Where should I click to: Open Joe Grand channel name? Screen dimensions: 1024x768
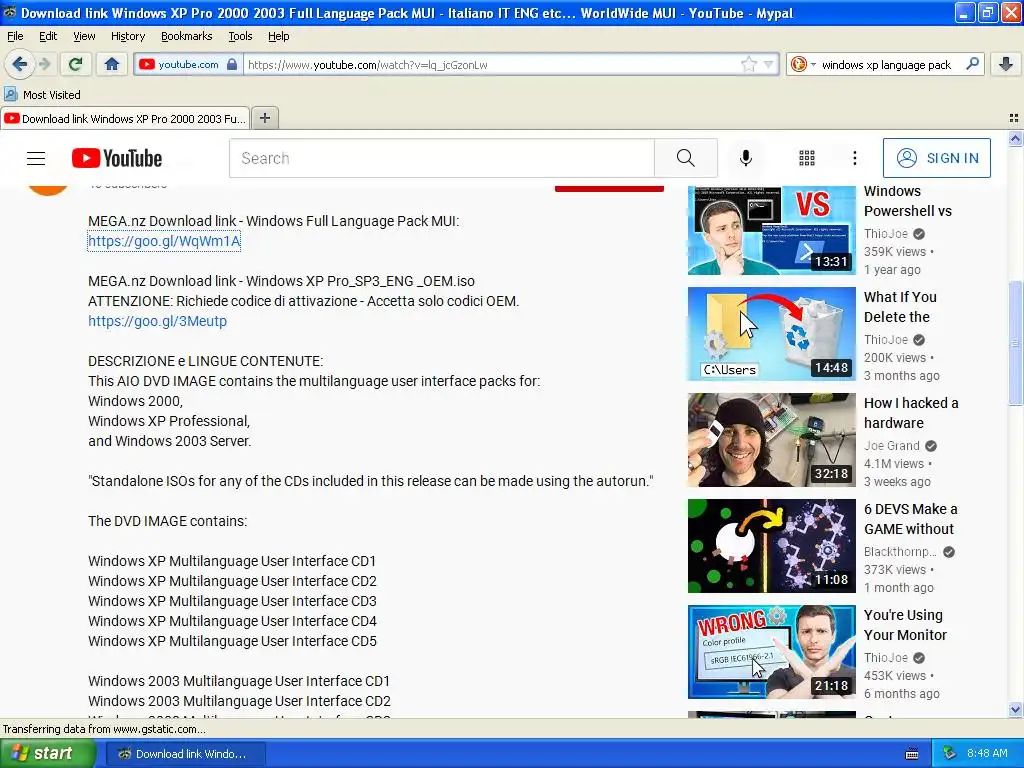click(891, 445)
